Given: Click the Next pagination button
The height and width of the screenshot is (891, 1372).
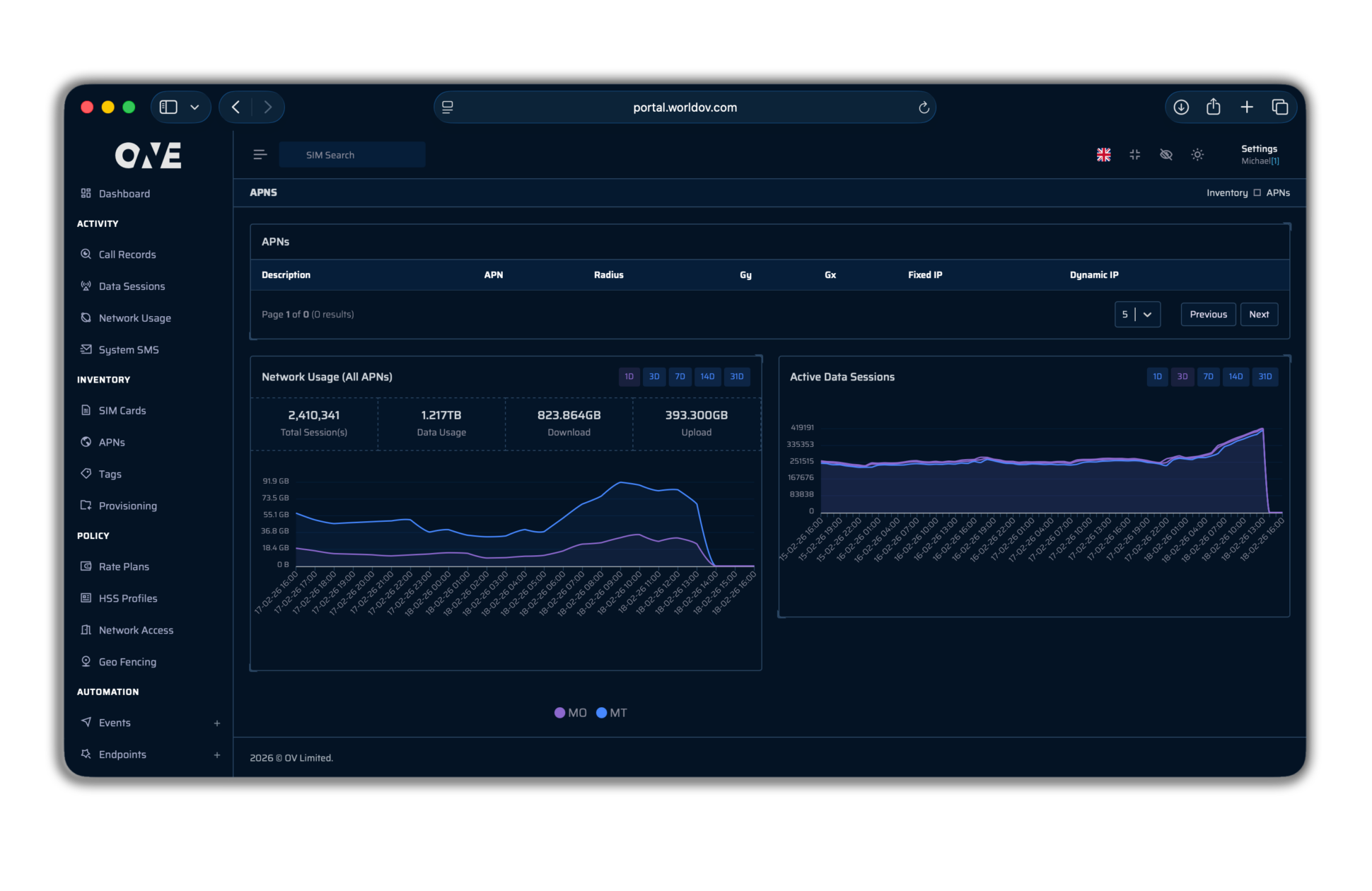Looking at the screenshot, I should 1258,315.
